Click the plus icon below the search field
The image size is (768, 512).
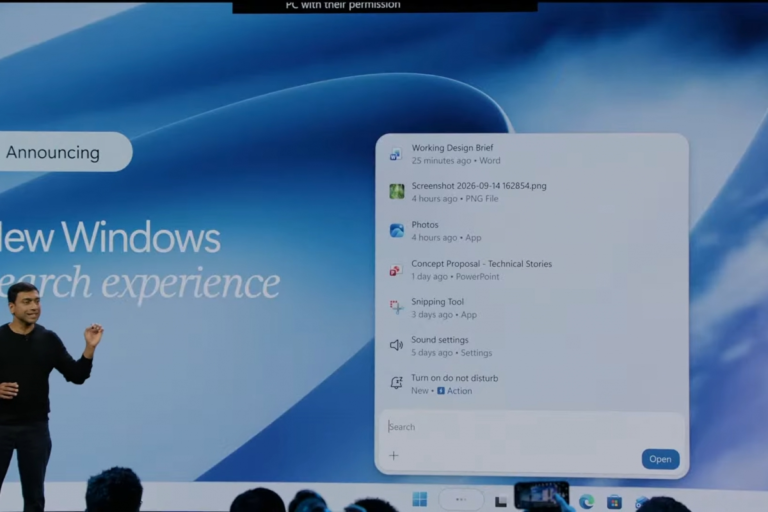[x=394, y=456]
